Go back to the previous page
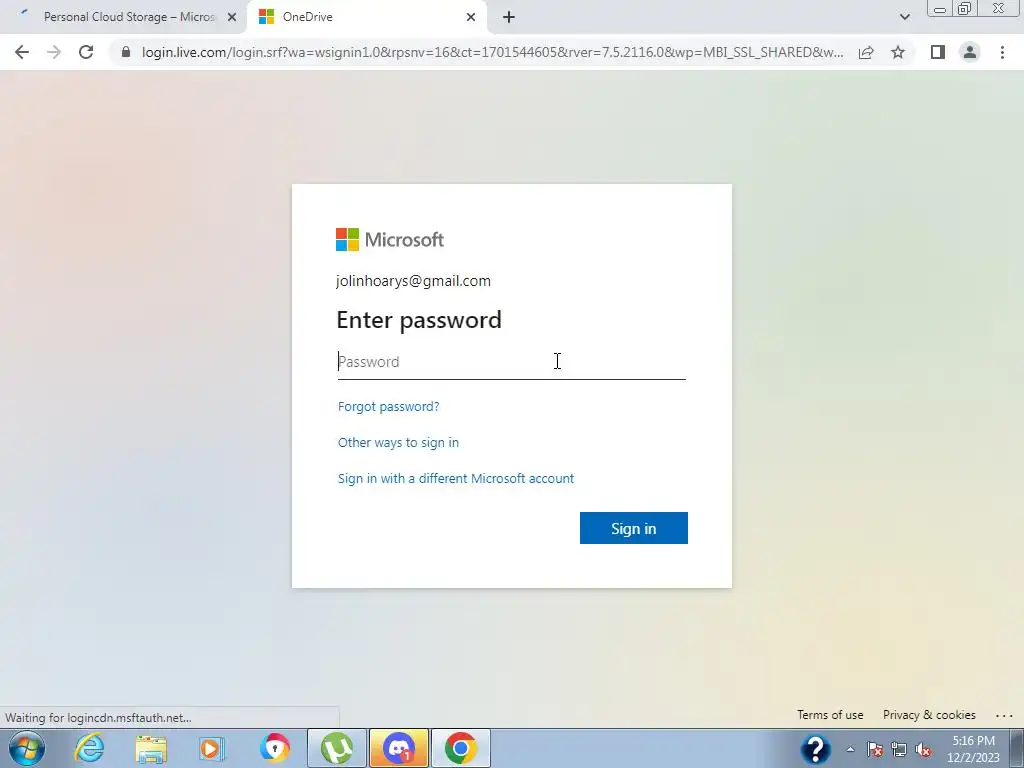Viewport: 1024px width, 768px height. coord(22,52)
